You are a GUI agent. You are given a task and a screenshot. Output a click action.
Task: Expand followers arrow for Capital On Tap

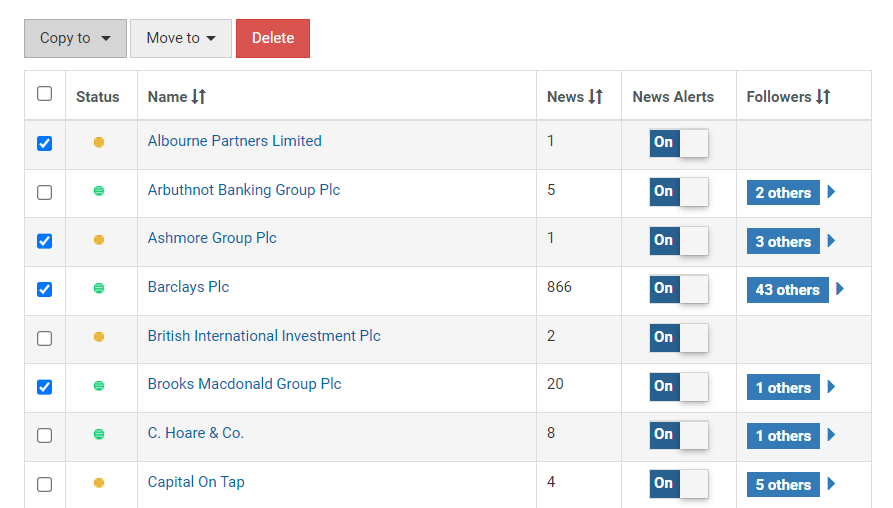(831, 484)
